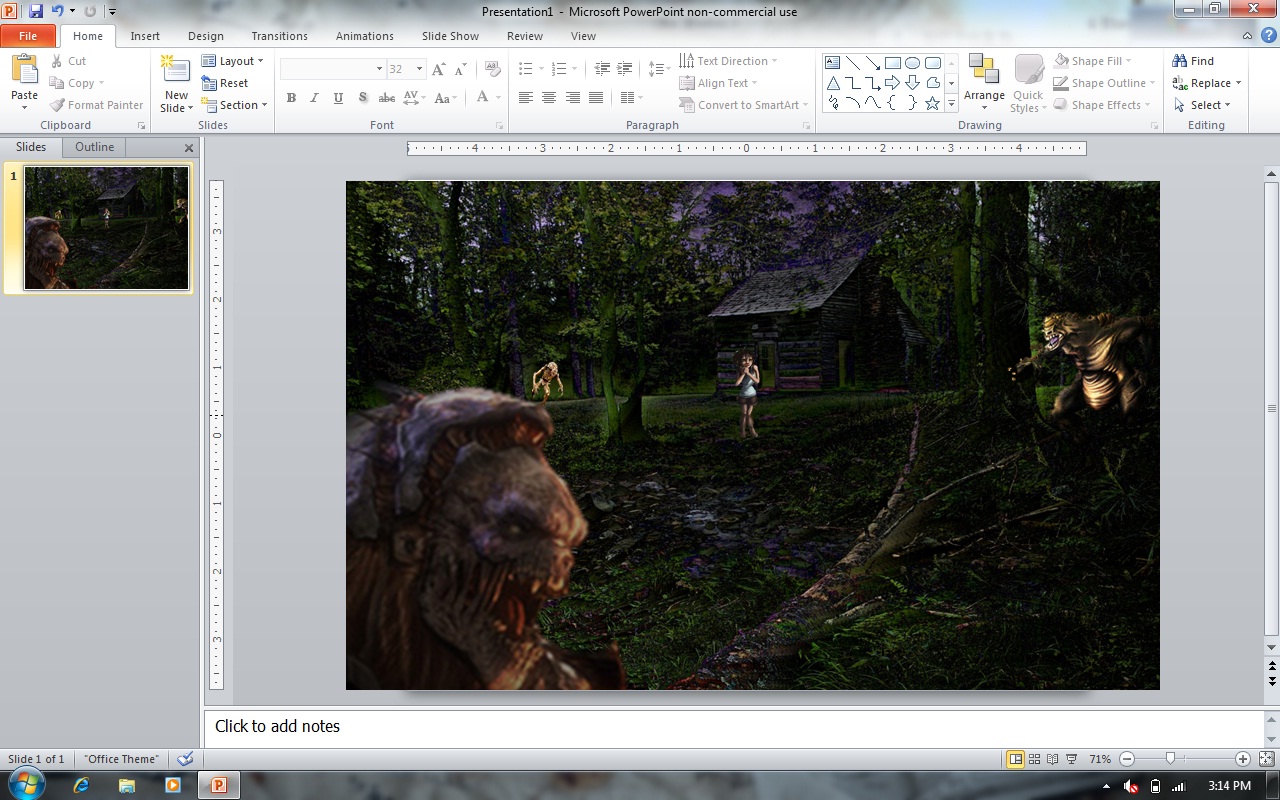Click the Replace button
The height and width of the screenshot is (800, 1280).
[1207, 83]
